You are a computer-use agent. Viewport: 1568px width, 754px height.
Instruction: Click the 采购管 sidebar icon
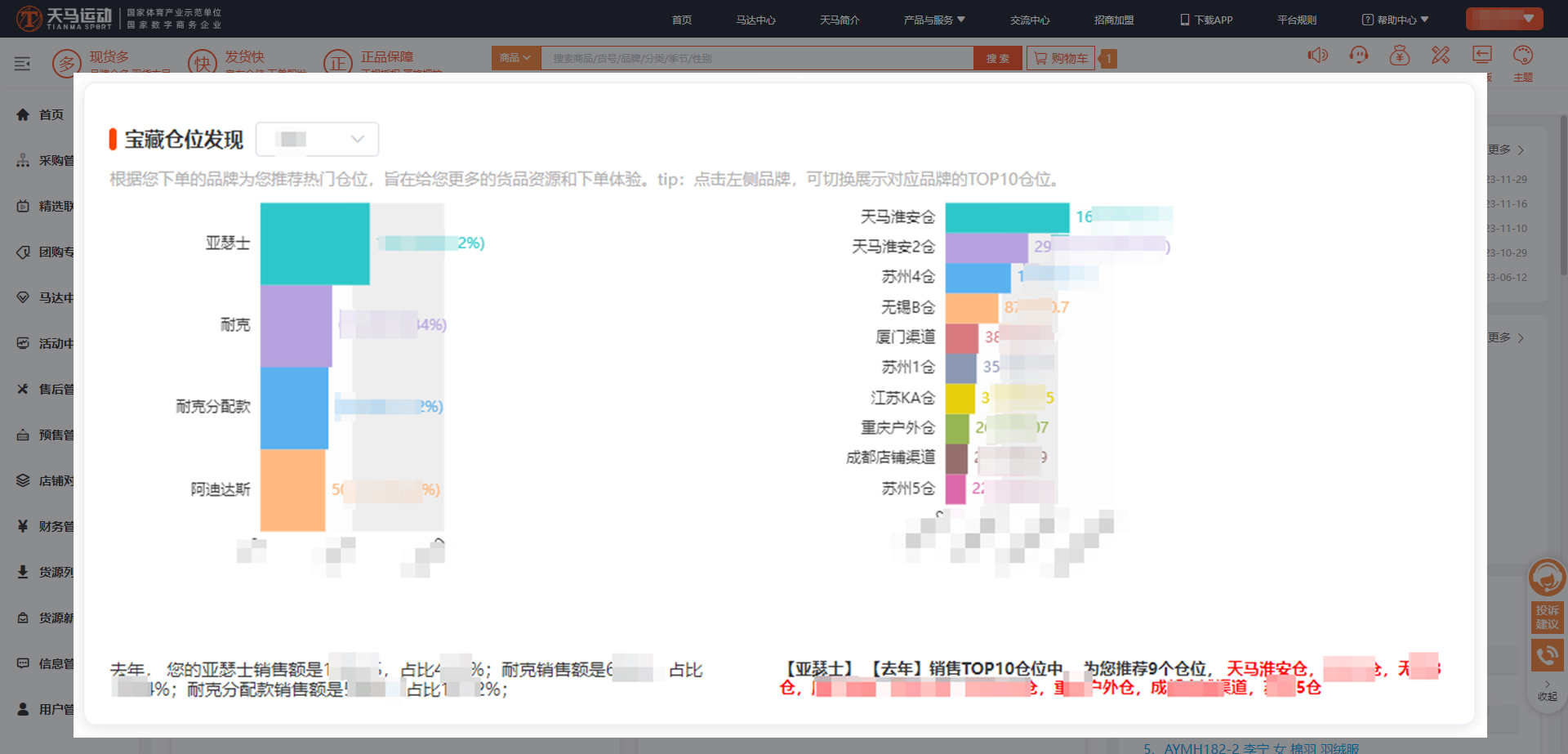coord(23,160)
